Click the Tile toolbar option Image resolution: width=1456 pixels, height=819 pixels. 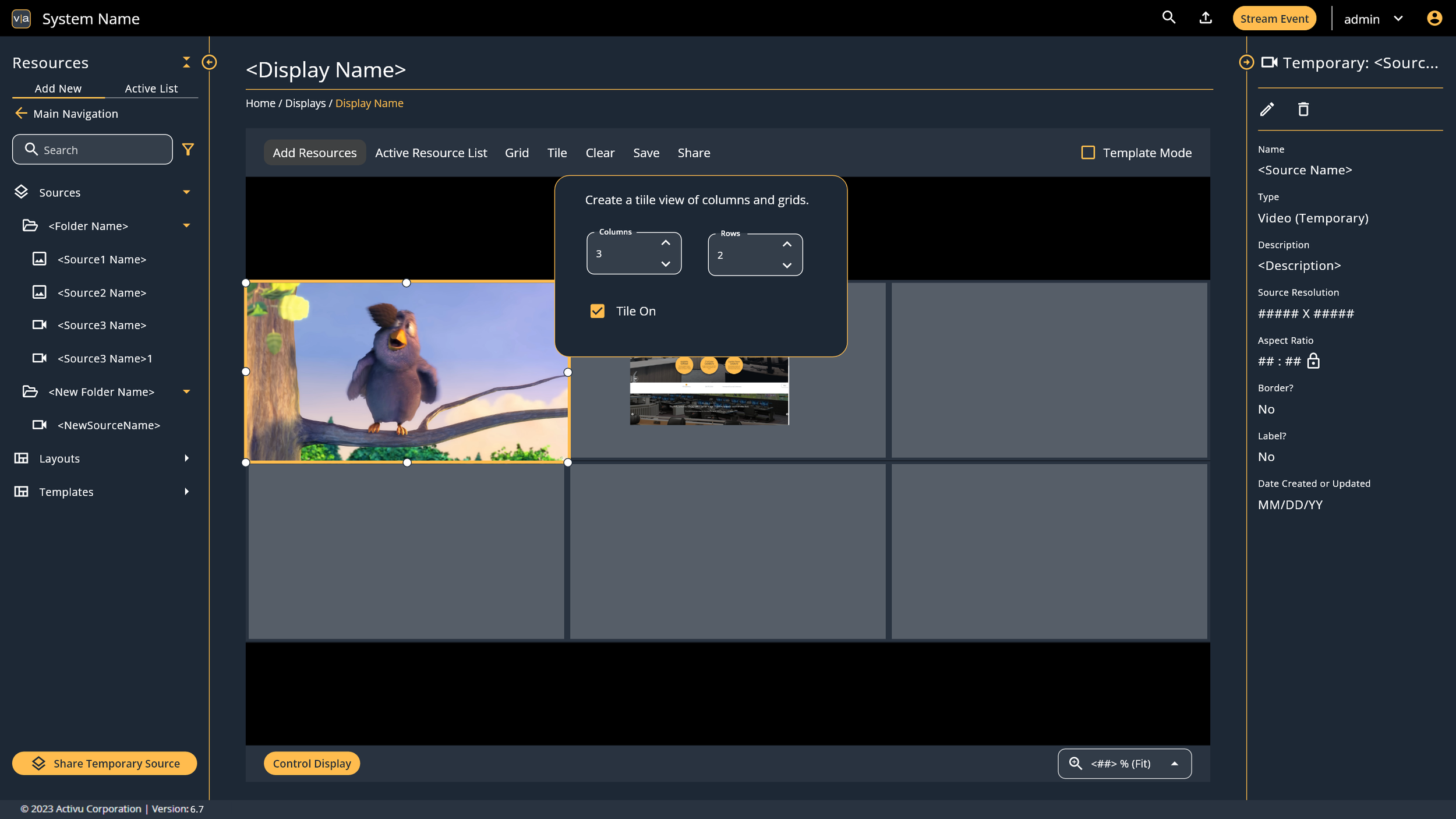(557, 153)
